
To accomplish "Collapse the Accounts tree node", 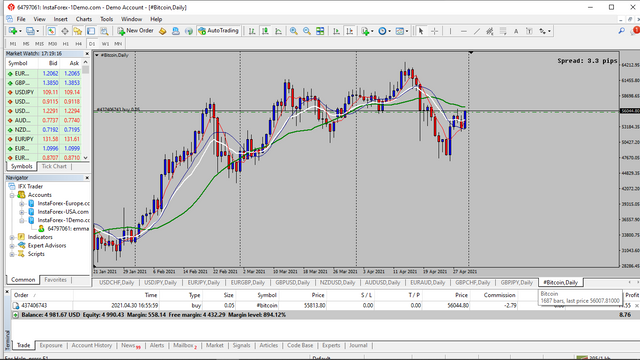I will (x=12, y=195).
